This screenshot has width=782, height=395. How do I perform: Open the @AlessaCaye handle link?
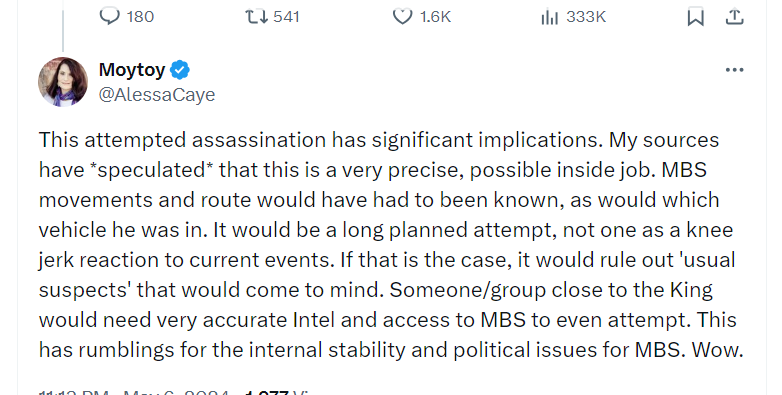click(x=157, y=94)
